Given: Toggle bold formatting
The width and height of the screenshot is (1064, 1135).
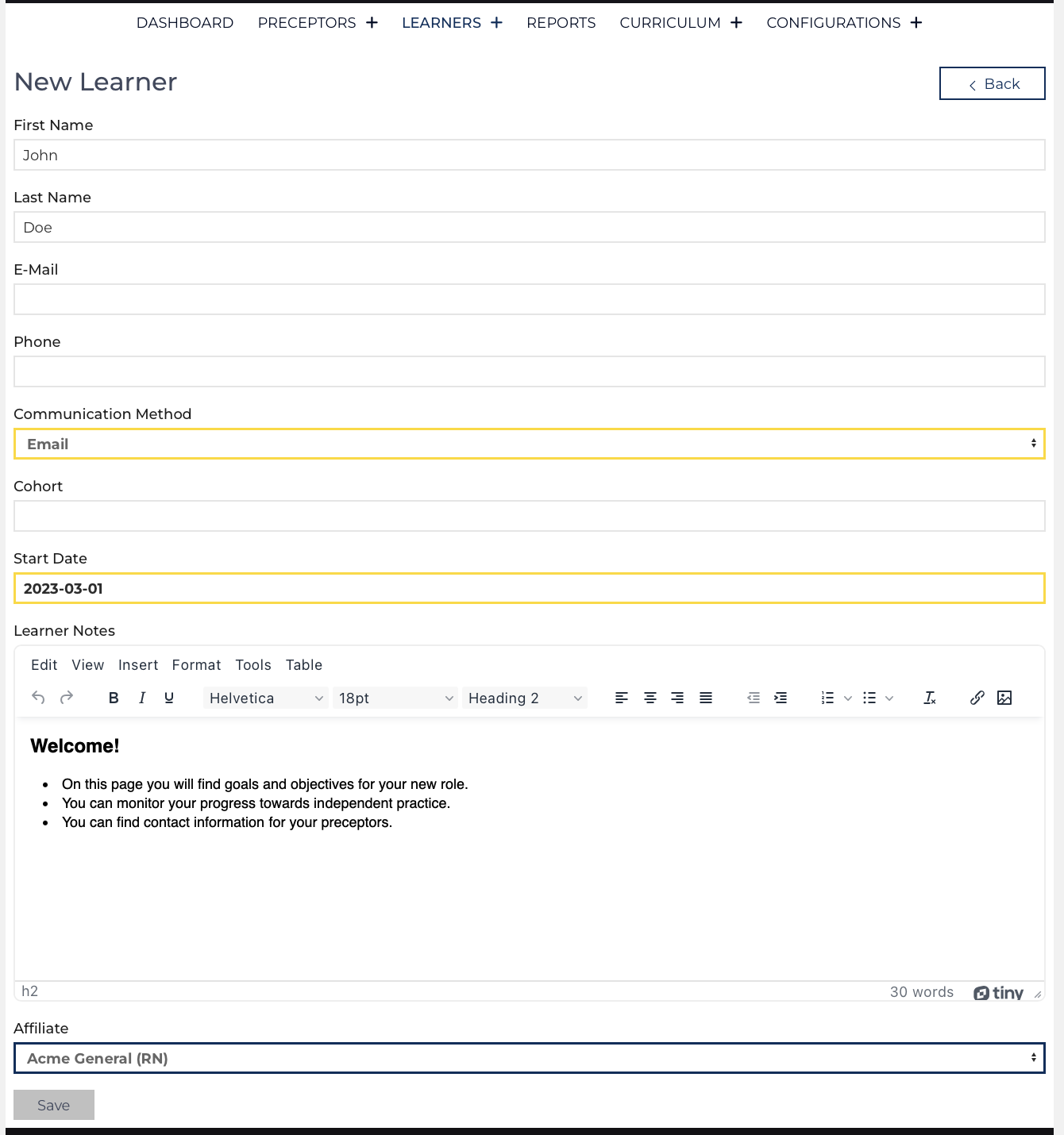Looking at the screenshot, I should click(114, 698).
